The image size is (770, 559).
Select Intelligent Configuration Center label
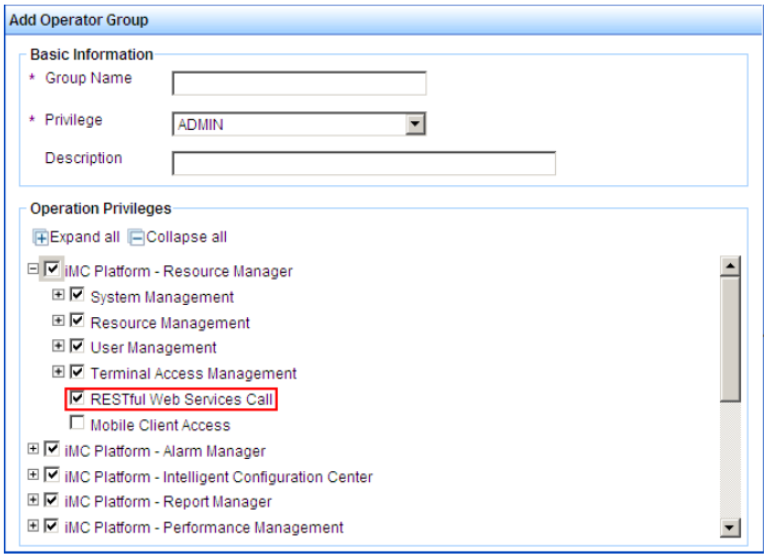point(219,477)
